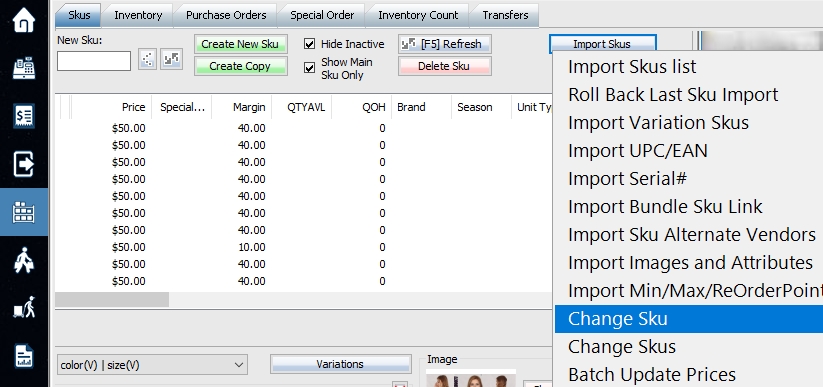The height and width of the screenshot is (387, 823).
Task: Click the QTYAVL column header
Action: pos(301,107)
